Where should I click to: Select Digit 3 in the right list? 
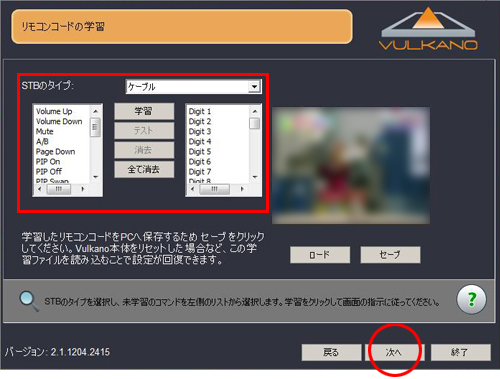coord(200,131)
